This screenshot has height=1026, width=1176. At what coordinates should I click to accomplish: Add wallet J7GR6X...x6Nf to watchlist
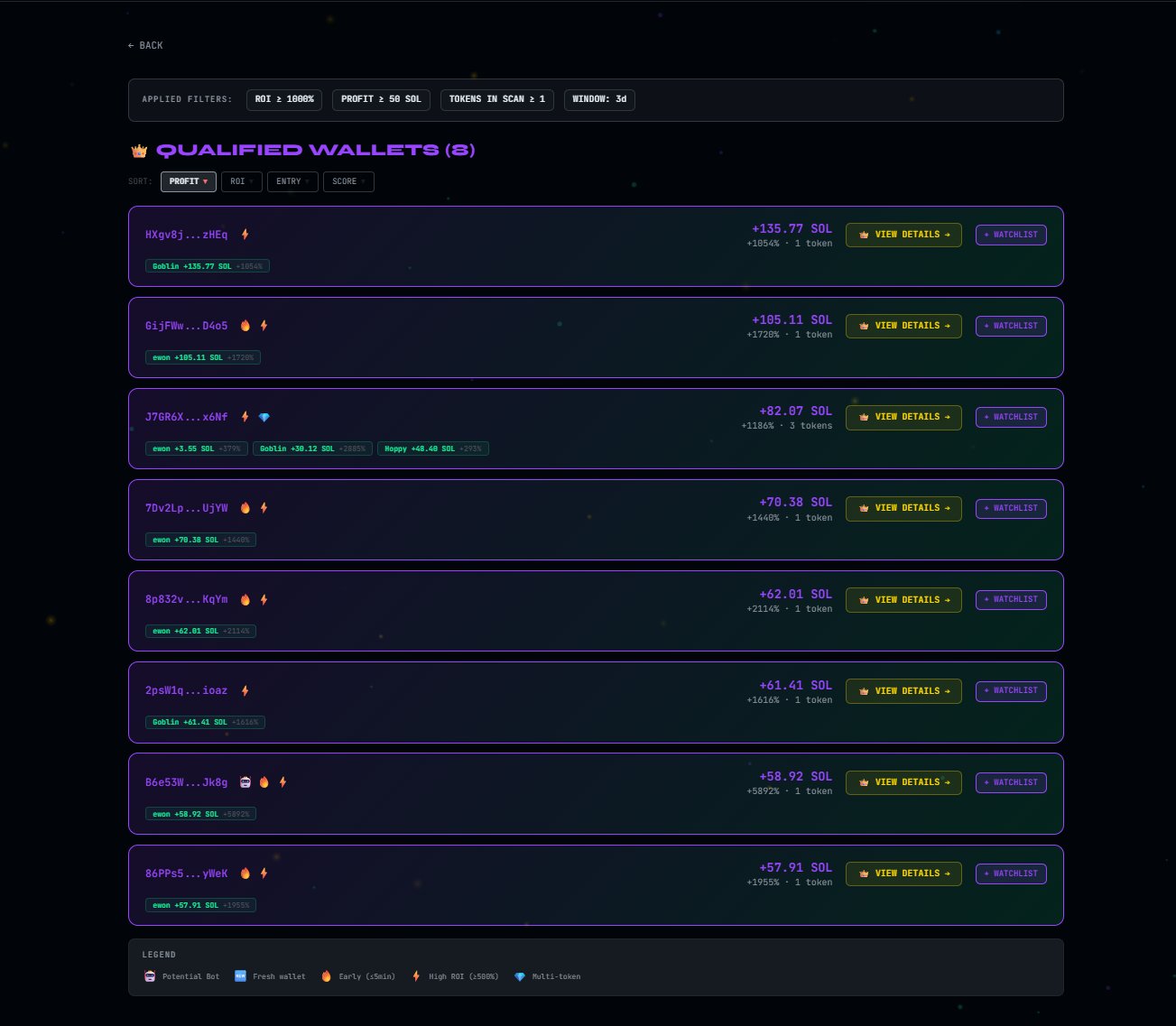(1011, 417)
